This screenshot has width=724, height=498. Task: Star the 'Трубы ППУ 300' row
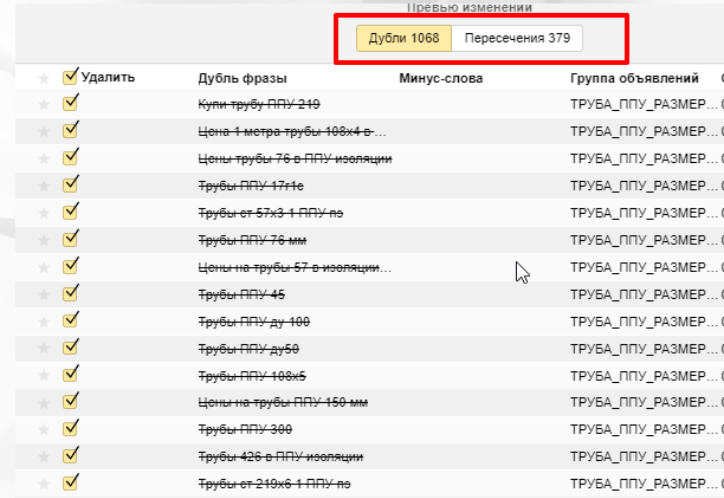pos(43,430)
